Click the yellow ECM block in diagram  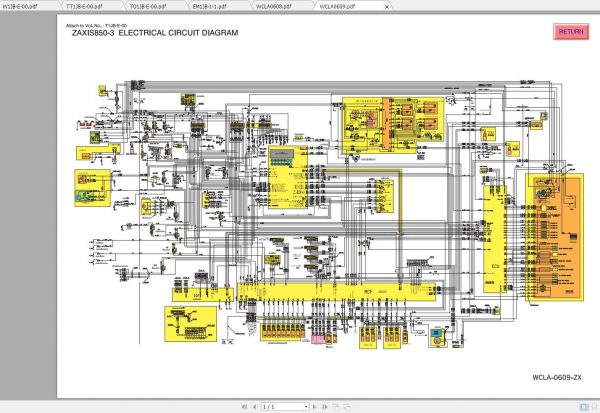point(494,239)
